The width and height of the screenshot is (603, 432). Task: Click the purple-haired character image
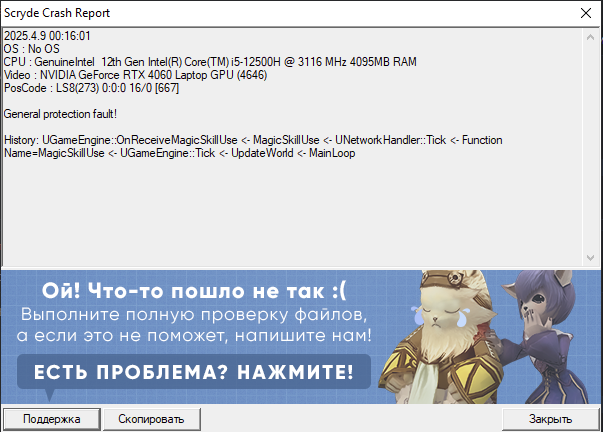(x=548, y=337)
